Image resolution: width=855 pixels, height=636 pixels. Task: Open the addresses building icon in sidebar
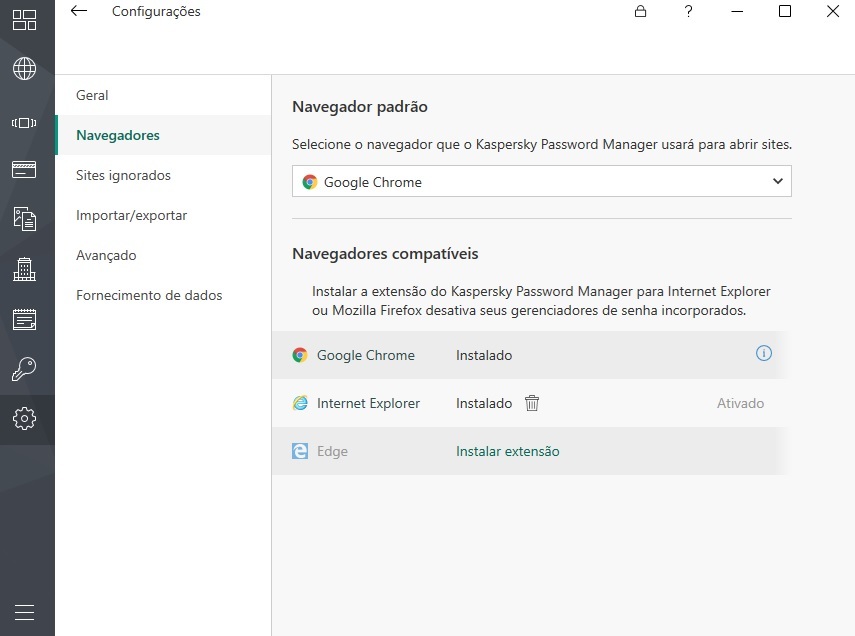tap(24, 270)
